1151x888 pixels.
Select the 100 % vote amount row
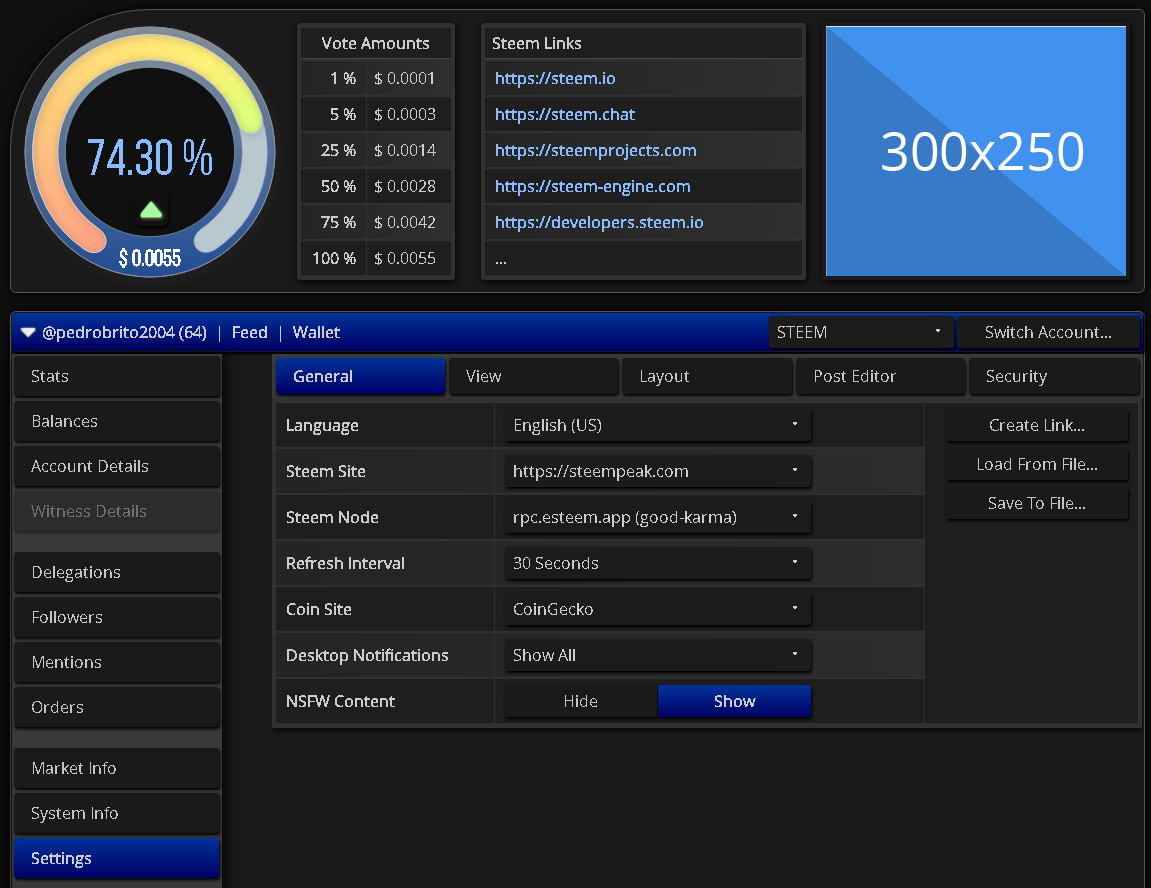(376, 258)
